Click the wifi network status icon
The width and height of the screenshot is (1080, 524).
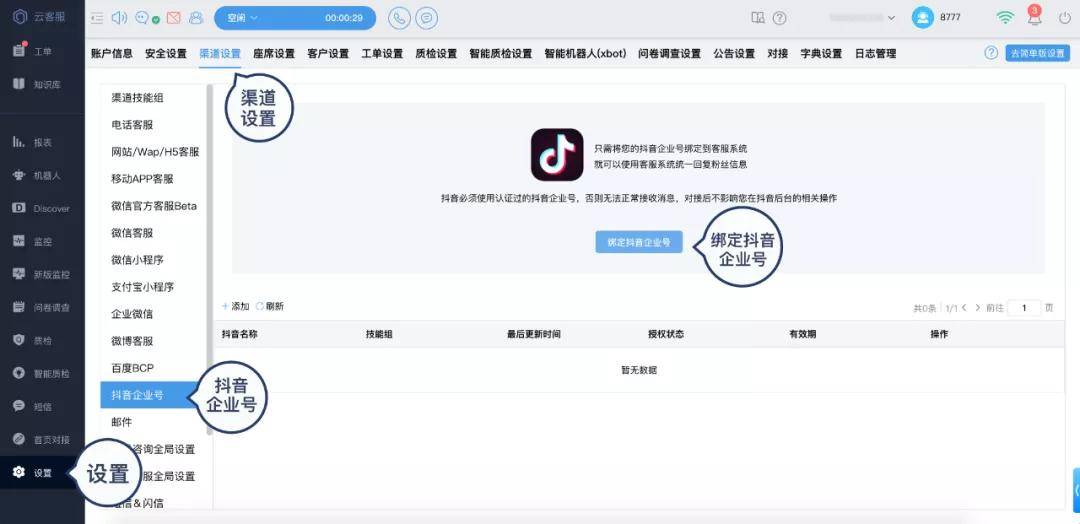pos(1004,18)
